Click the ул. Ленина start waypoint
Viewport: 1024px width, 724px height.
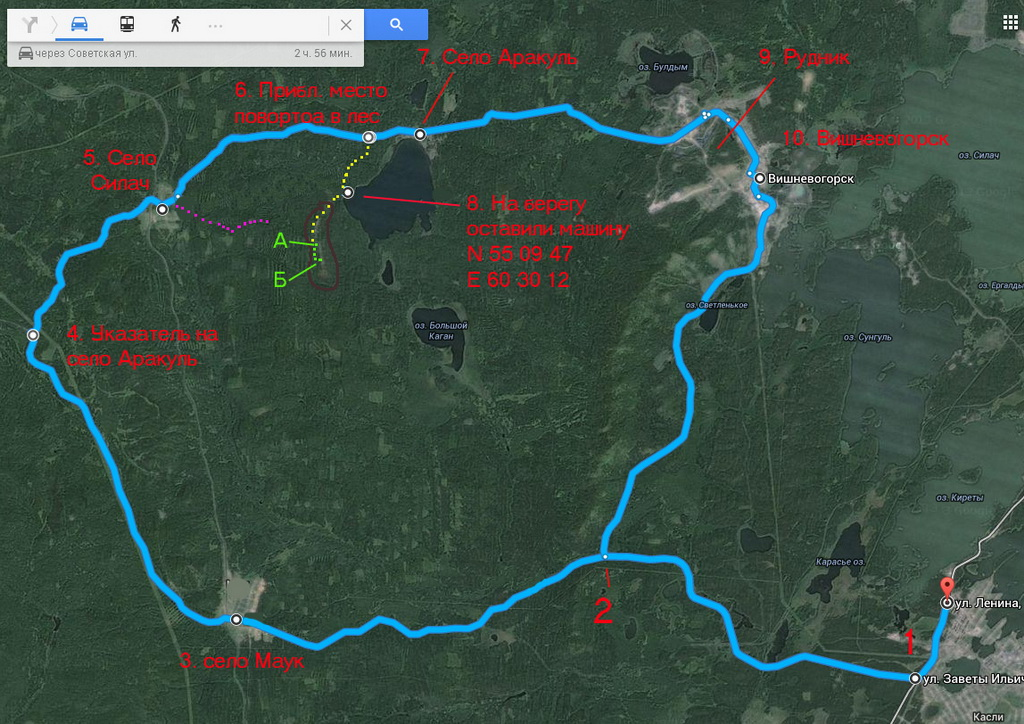tap(946, 603)
